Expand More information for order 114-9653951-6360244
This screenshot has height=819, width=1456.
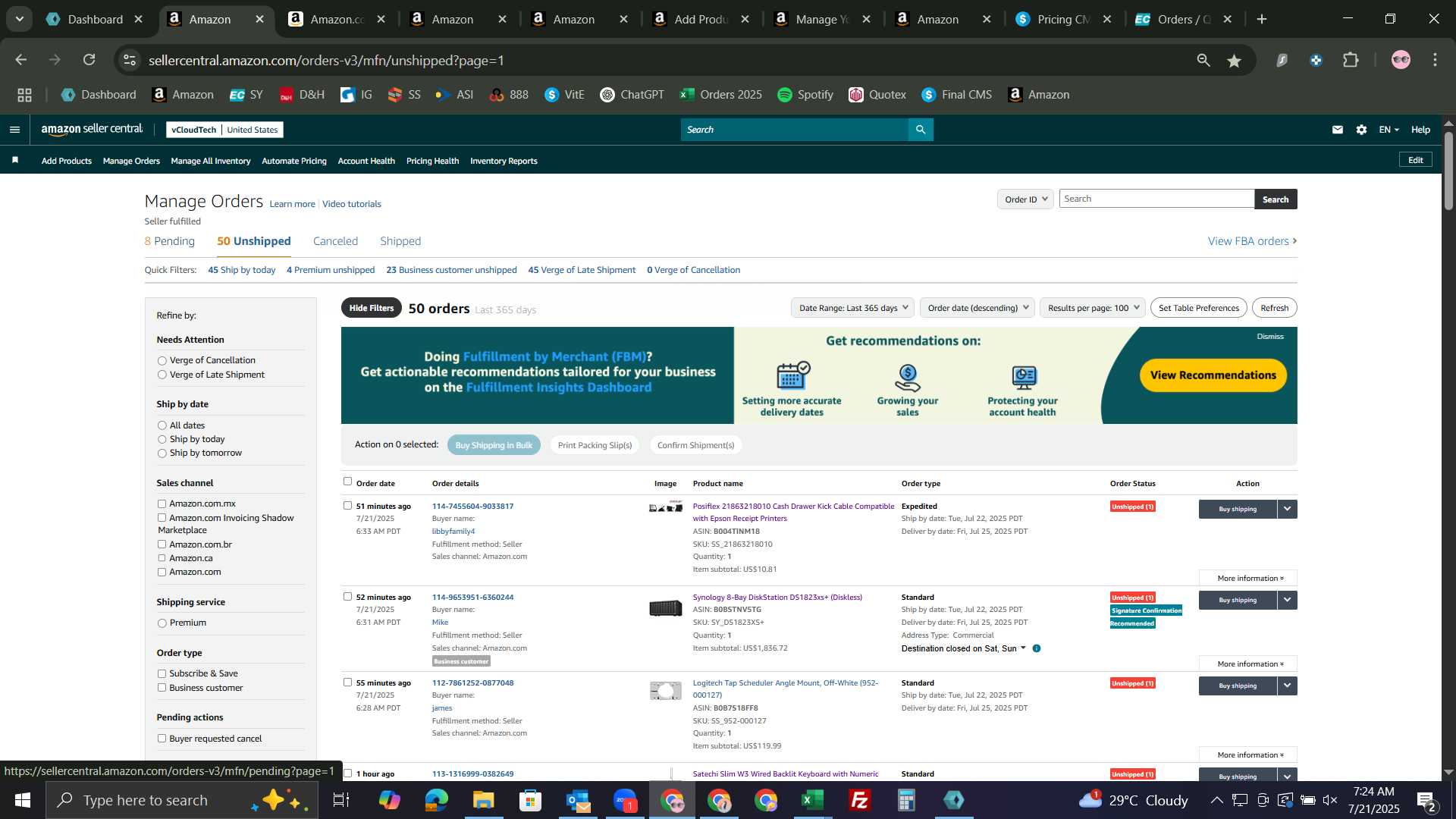point(1248,664)
